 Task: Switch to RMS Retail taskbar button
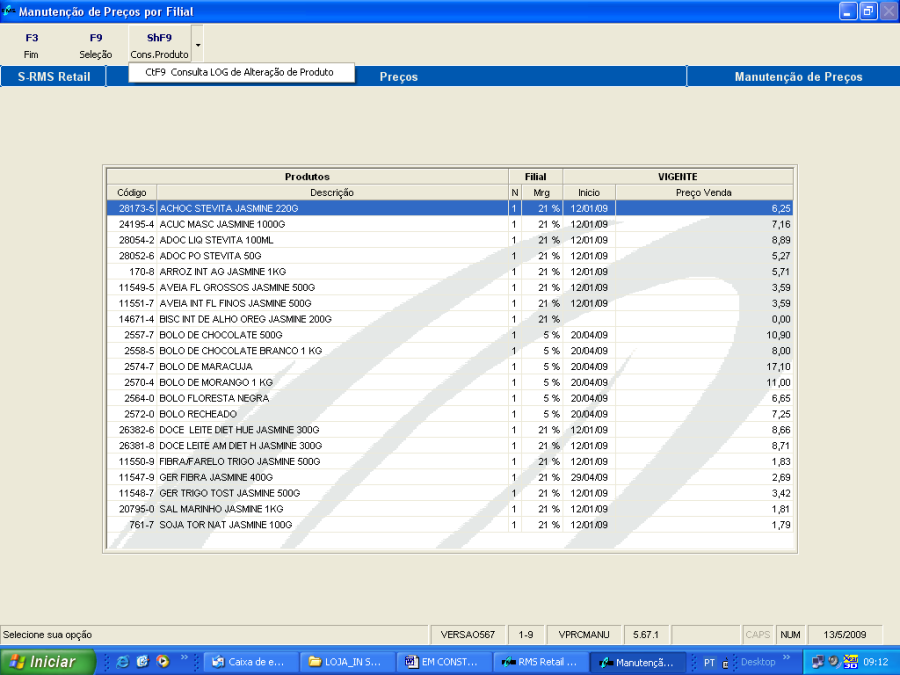(541, 662)
